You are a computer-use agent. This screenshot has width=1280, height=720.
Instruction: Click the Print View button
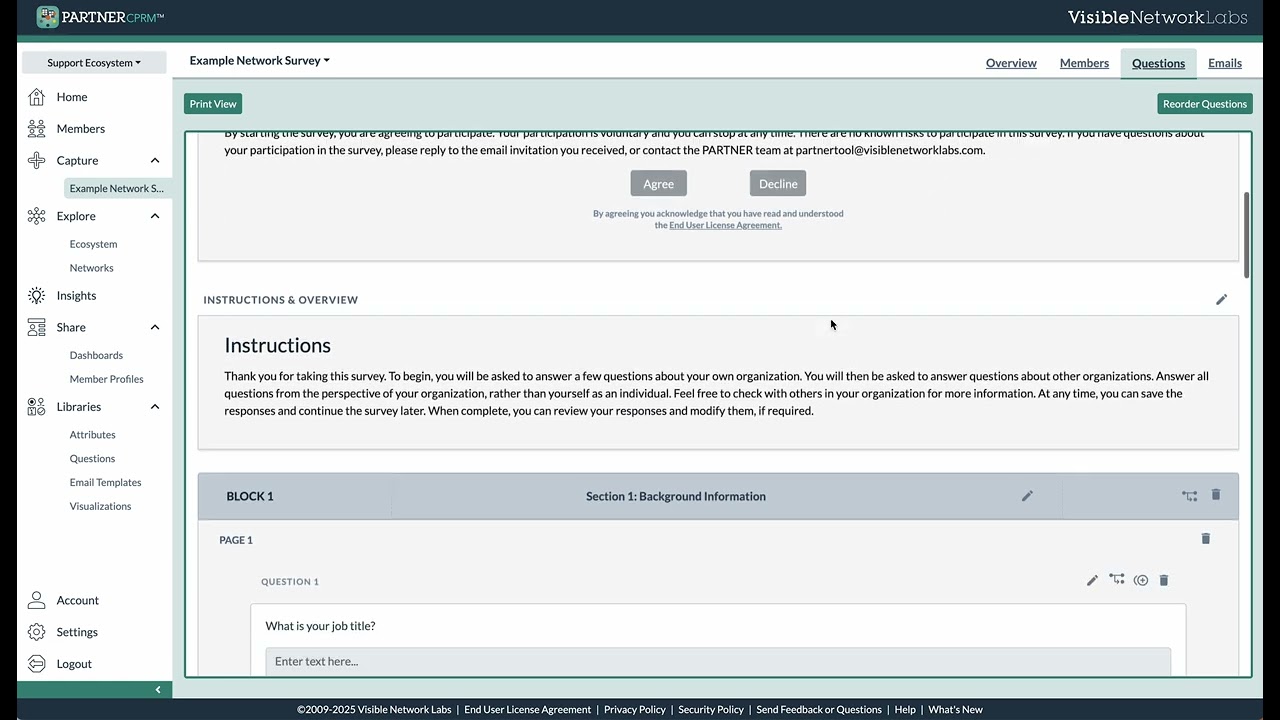point(213,104)
